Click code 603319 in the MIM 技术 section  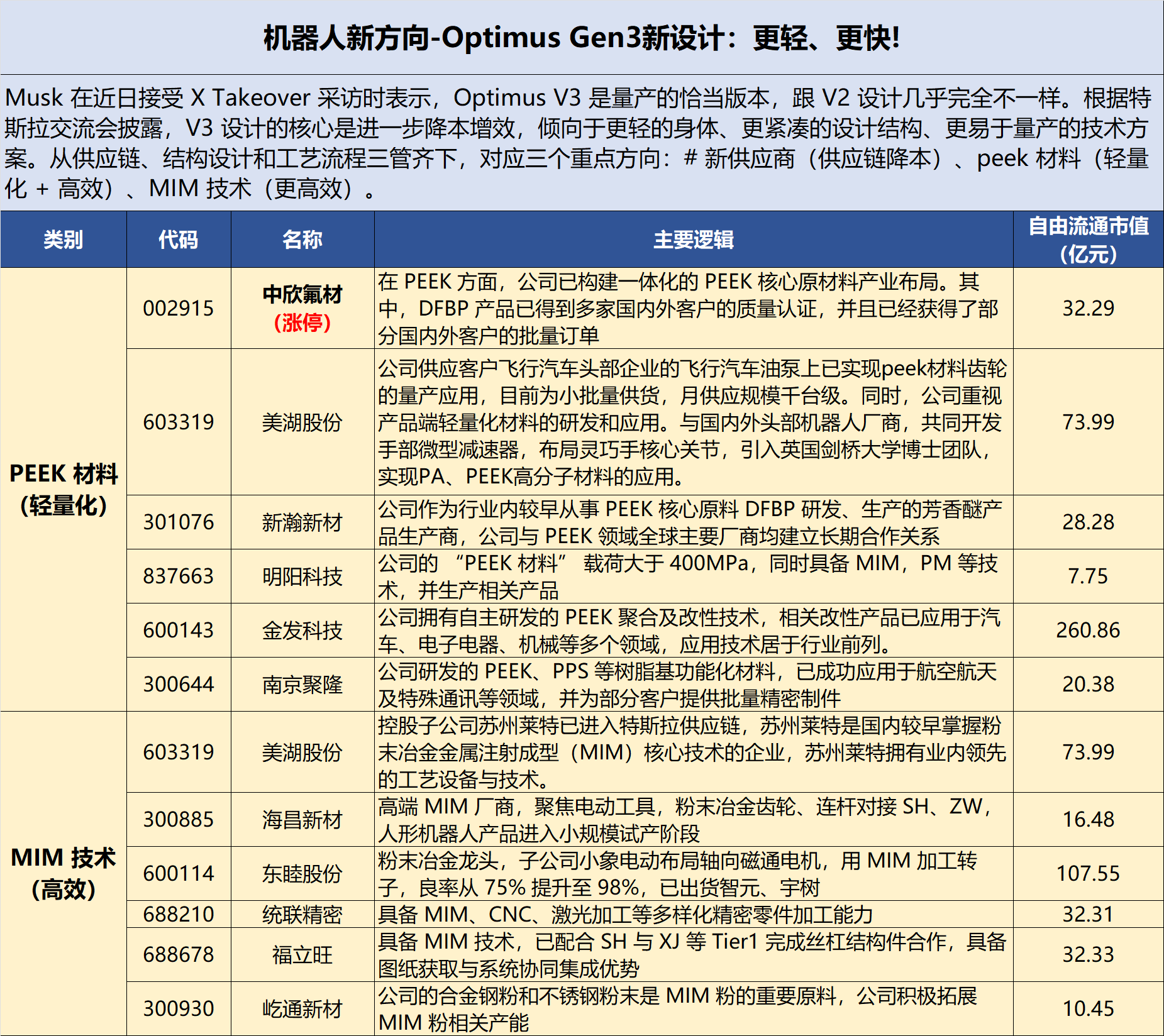click(x=179, y=752)
